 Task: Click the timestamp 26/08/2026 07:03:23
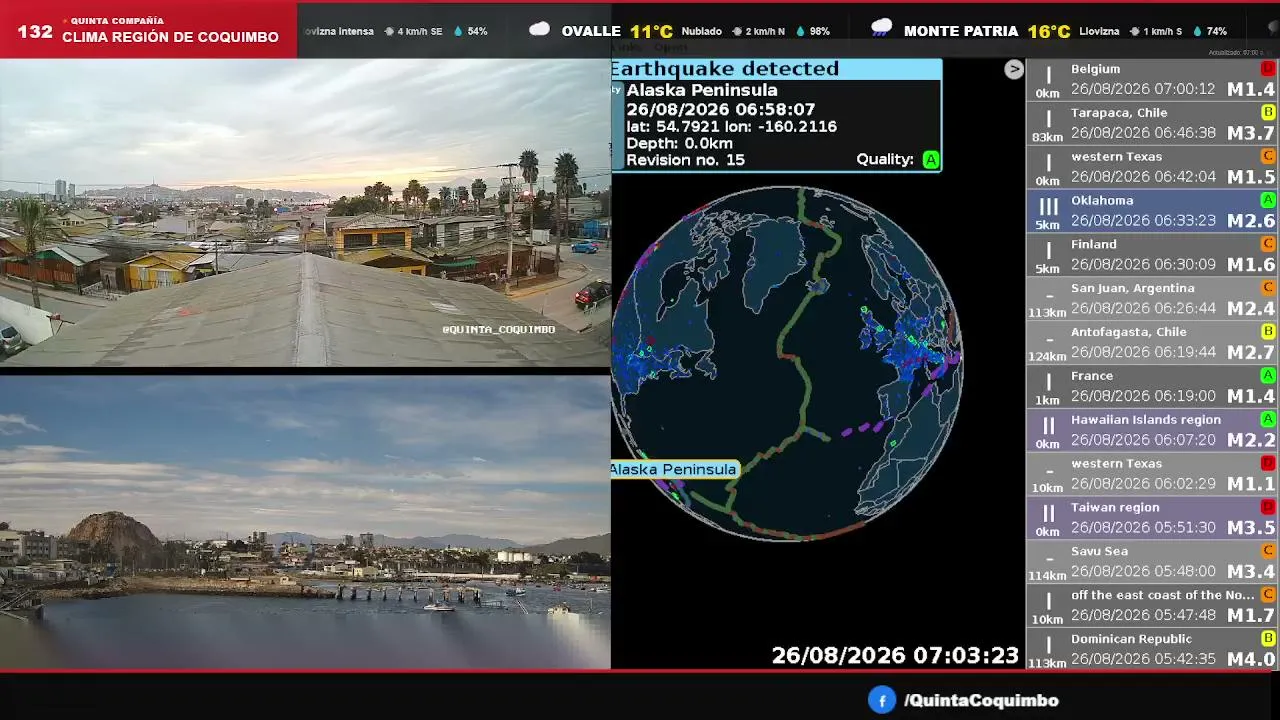[x=895, y=656]
